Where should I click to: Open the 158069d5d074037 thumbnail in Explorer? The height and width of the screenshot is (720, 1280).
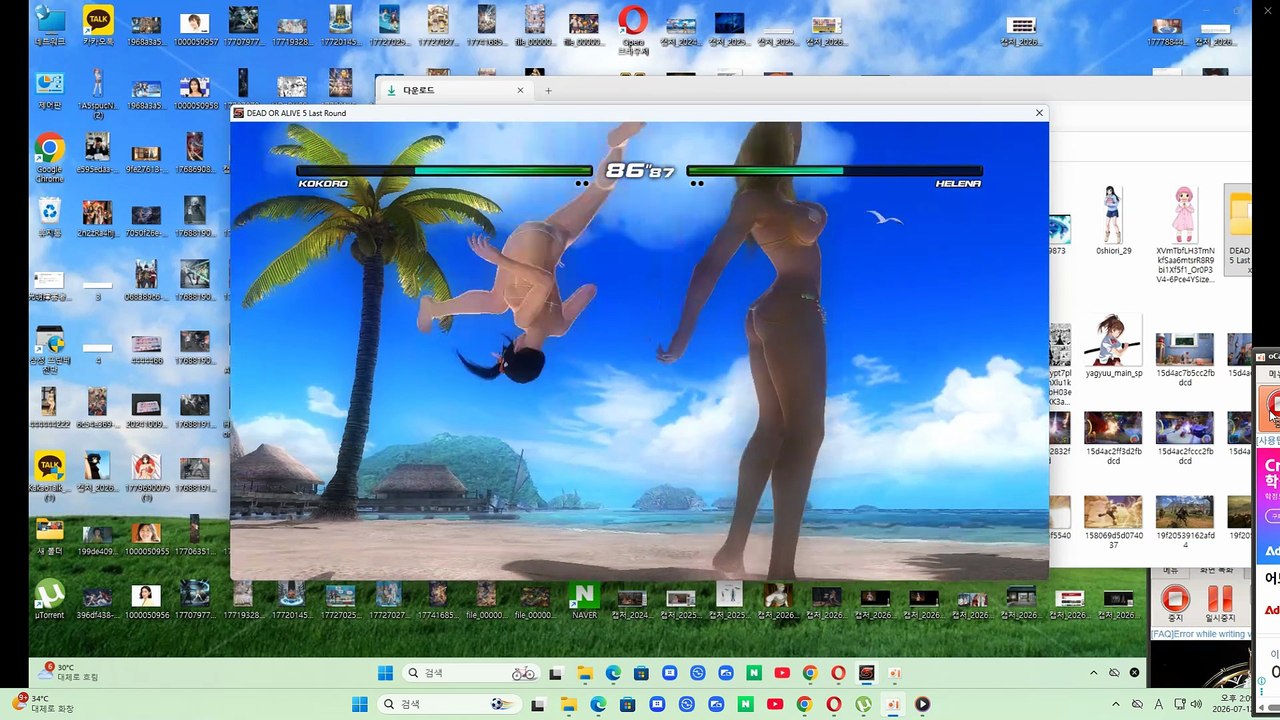tap(1113, 522)
